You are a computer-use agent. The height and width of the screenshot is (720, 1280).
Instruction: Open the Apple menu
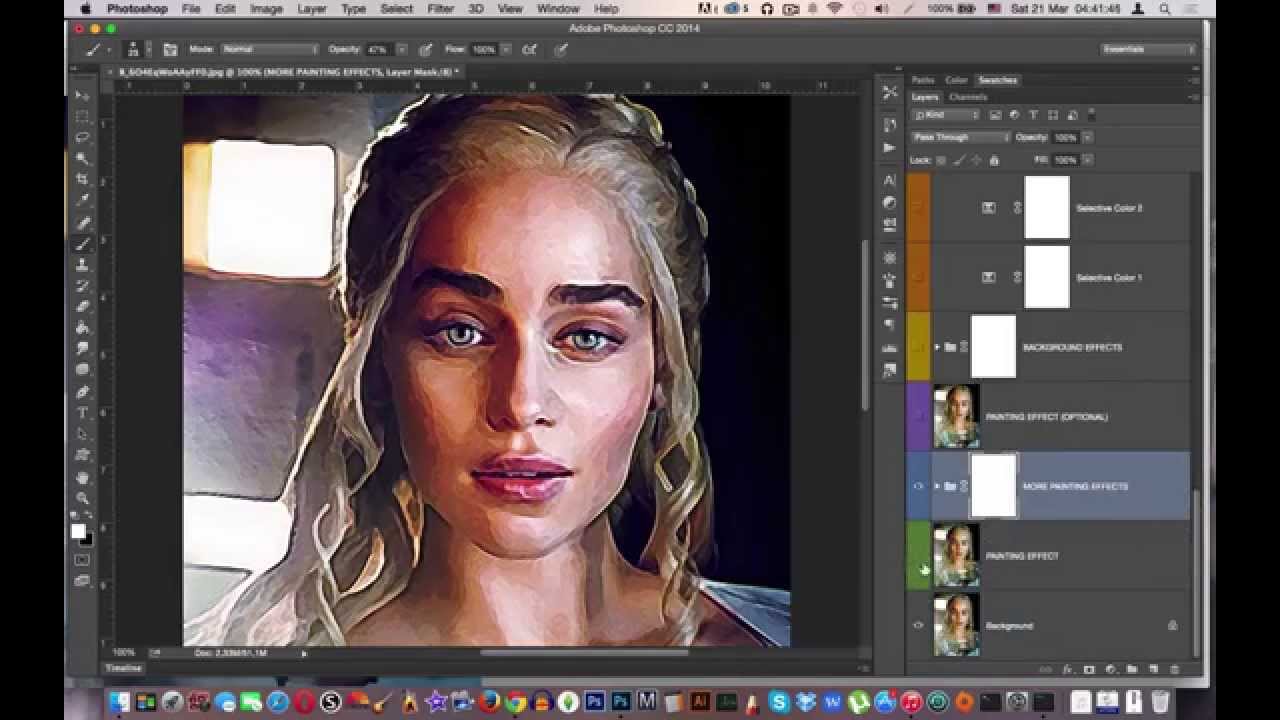(x=85, y=8)
